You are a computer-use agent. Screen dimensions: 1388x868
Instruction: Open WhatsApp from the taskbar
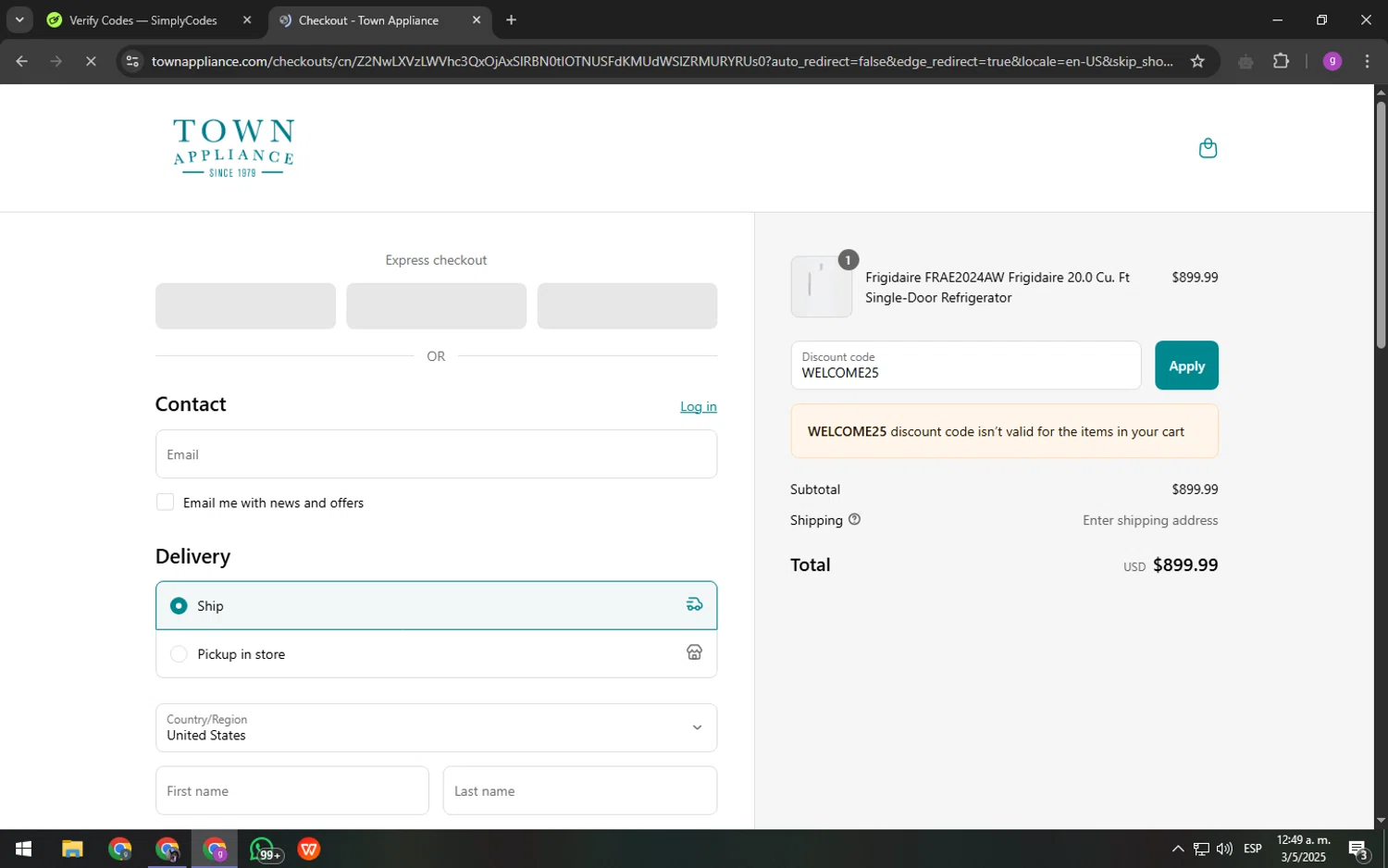click(x=264, y=849)
